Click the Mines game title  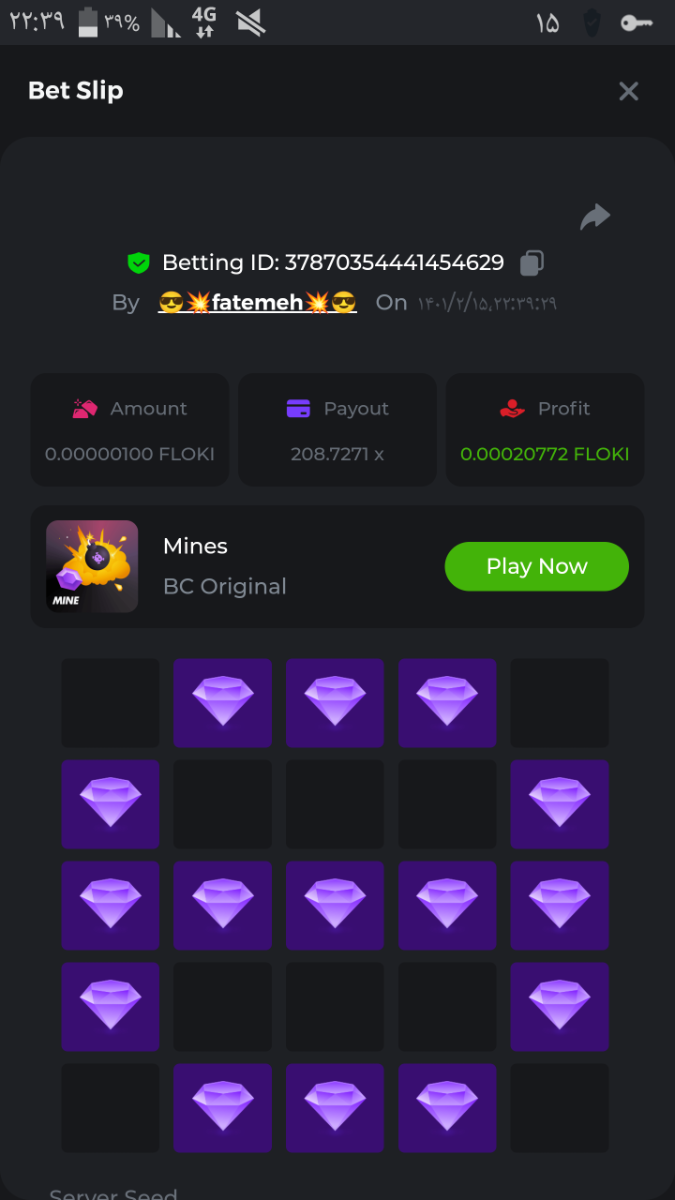[x=195, y=546]
